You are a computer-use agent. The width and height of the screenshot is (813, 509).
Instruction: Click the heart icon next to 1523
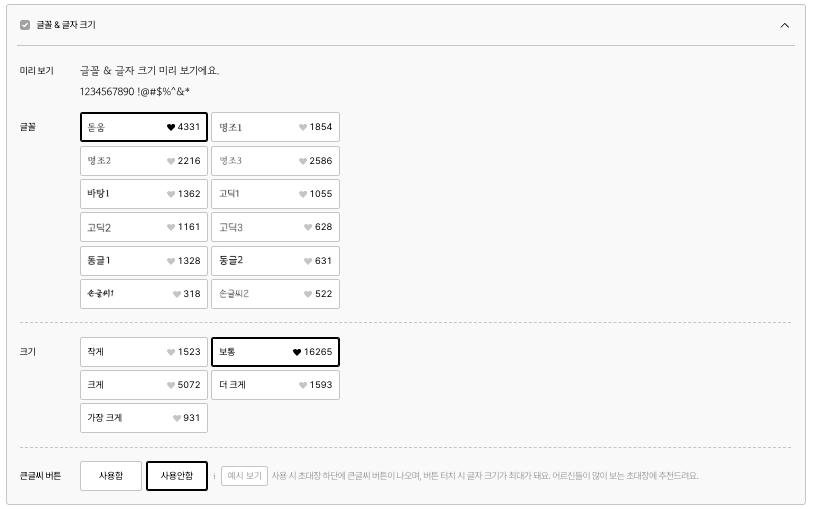[x=171, y=352]
